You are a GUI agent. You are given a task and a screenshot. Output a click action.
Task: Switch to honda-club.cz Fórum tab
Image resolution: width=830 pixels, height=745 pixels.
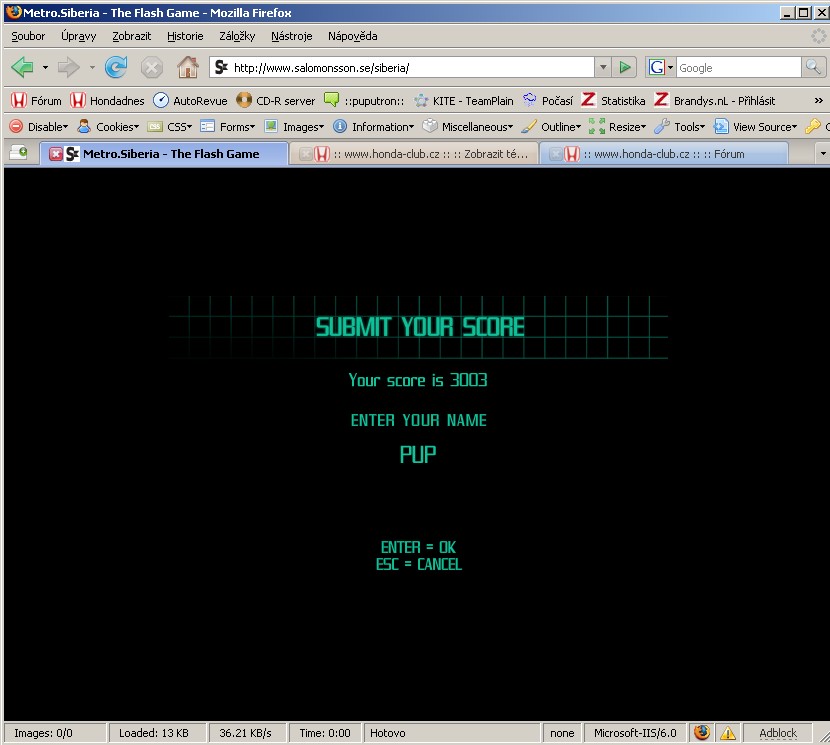(x=662, y=154)
